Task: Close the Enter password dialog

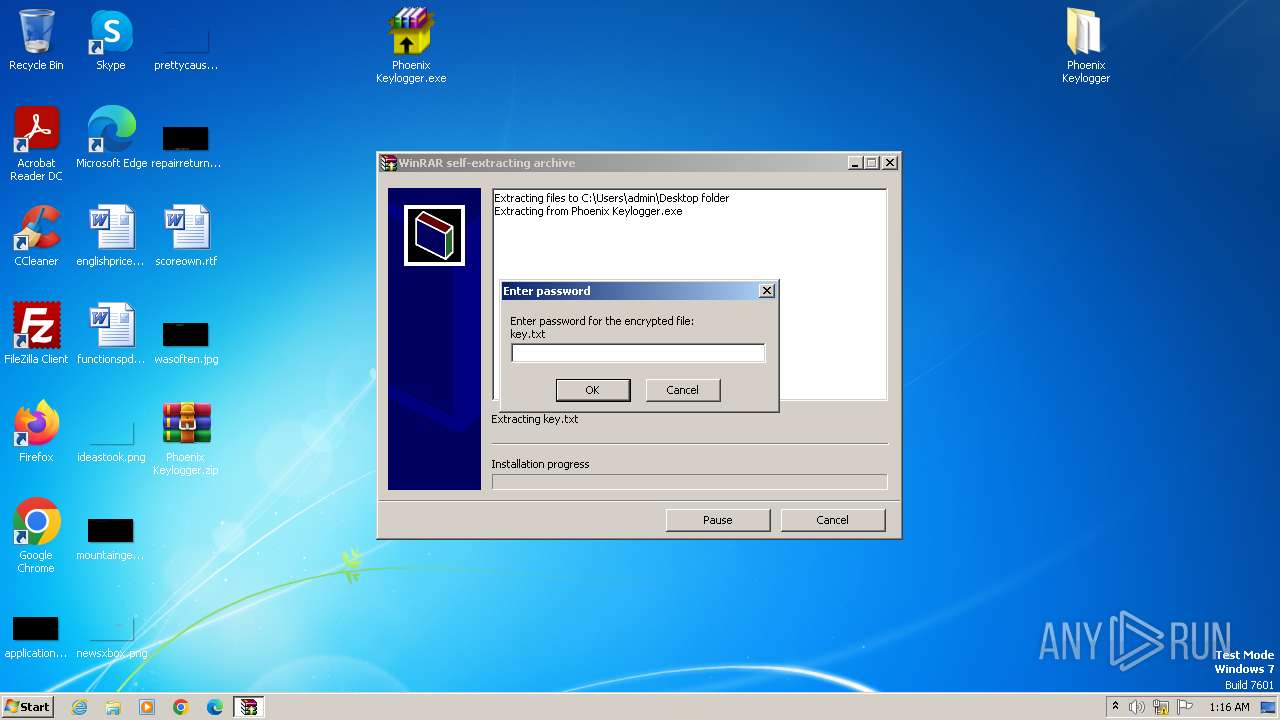Action: coord(767,291)
